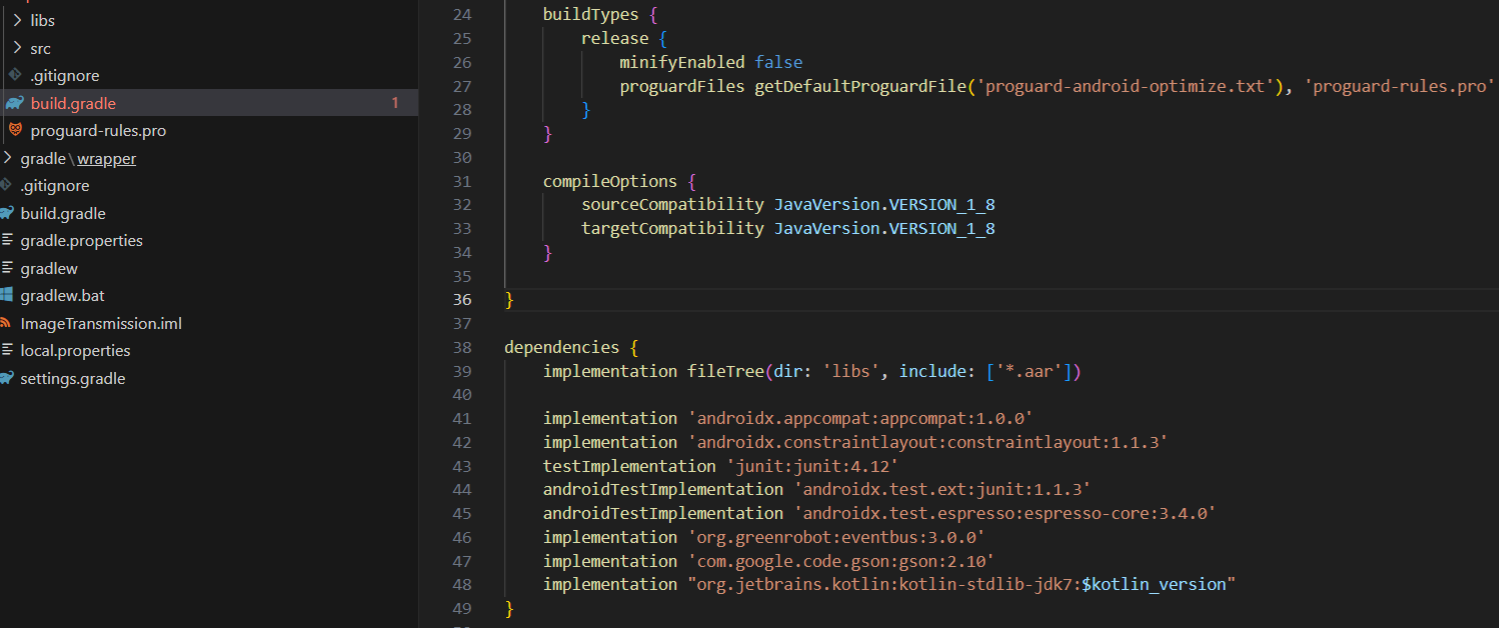Open the src folder

point(41,48)
